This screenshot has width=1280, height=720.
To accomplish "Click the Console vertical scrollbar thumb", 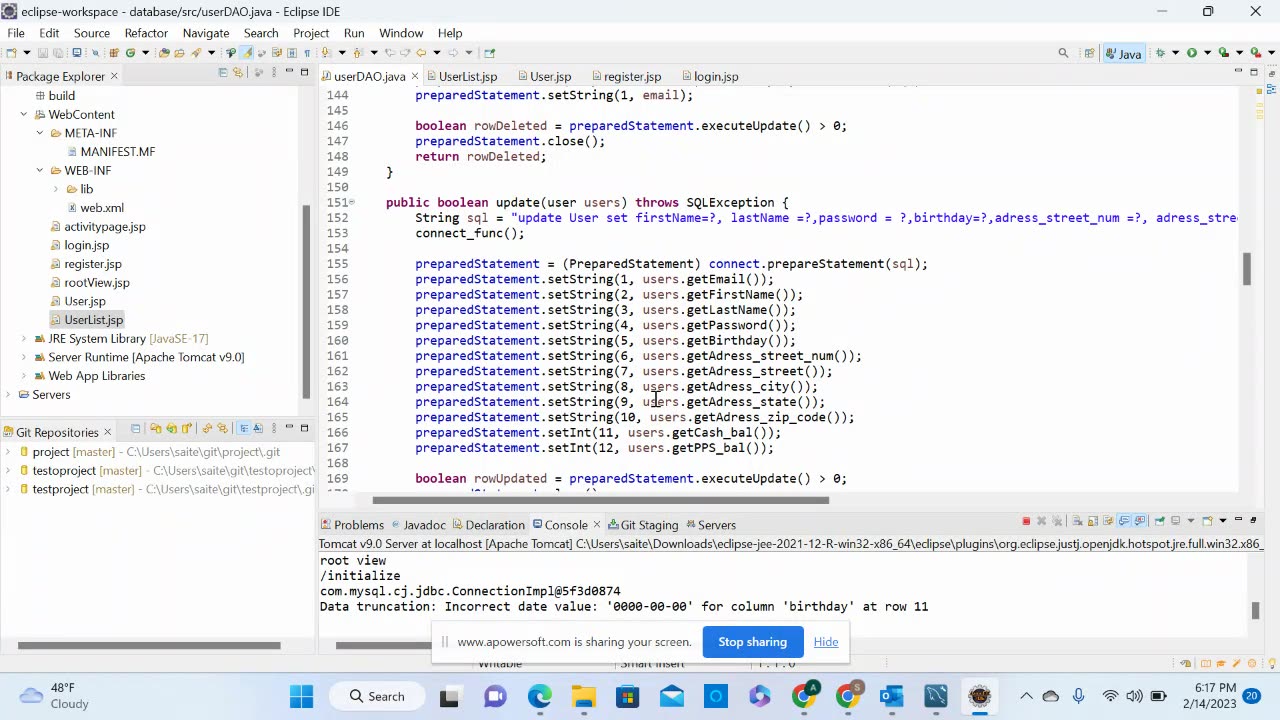I will pos(1254,609).
